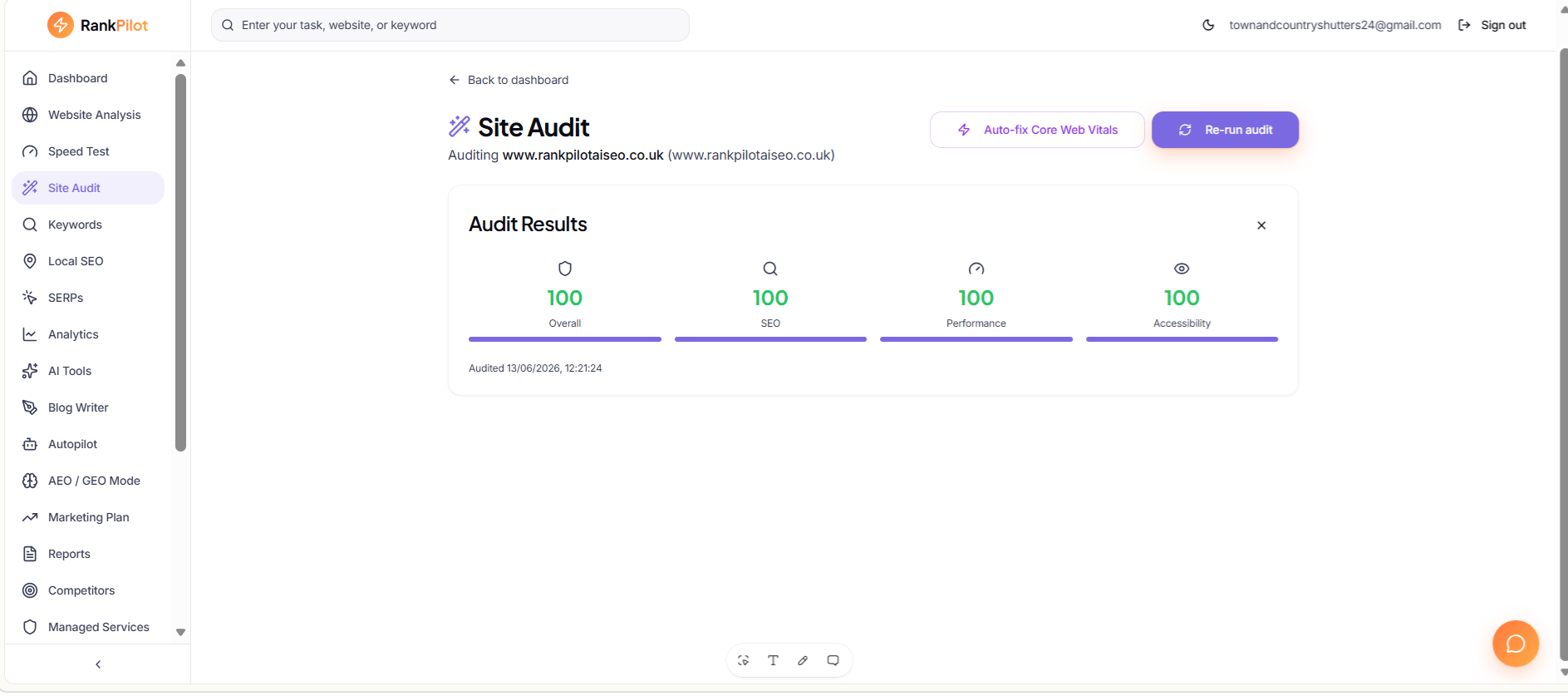
Task: Click the account email address
Action: 1335,25
